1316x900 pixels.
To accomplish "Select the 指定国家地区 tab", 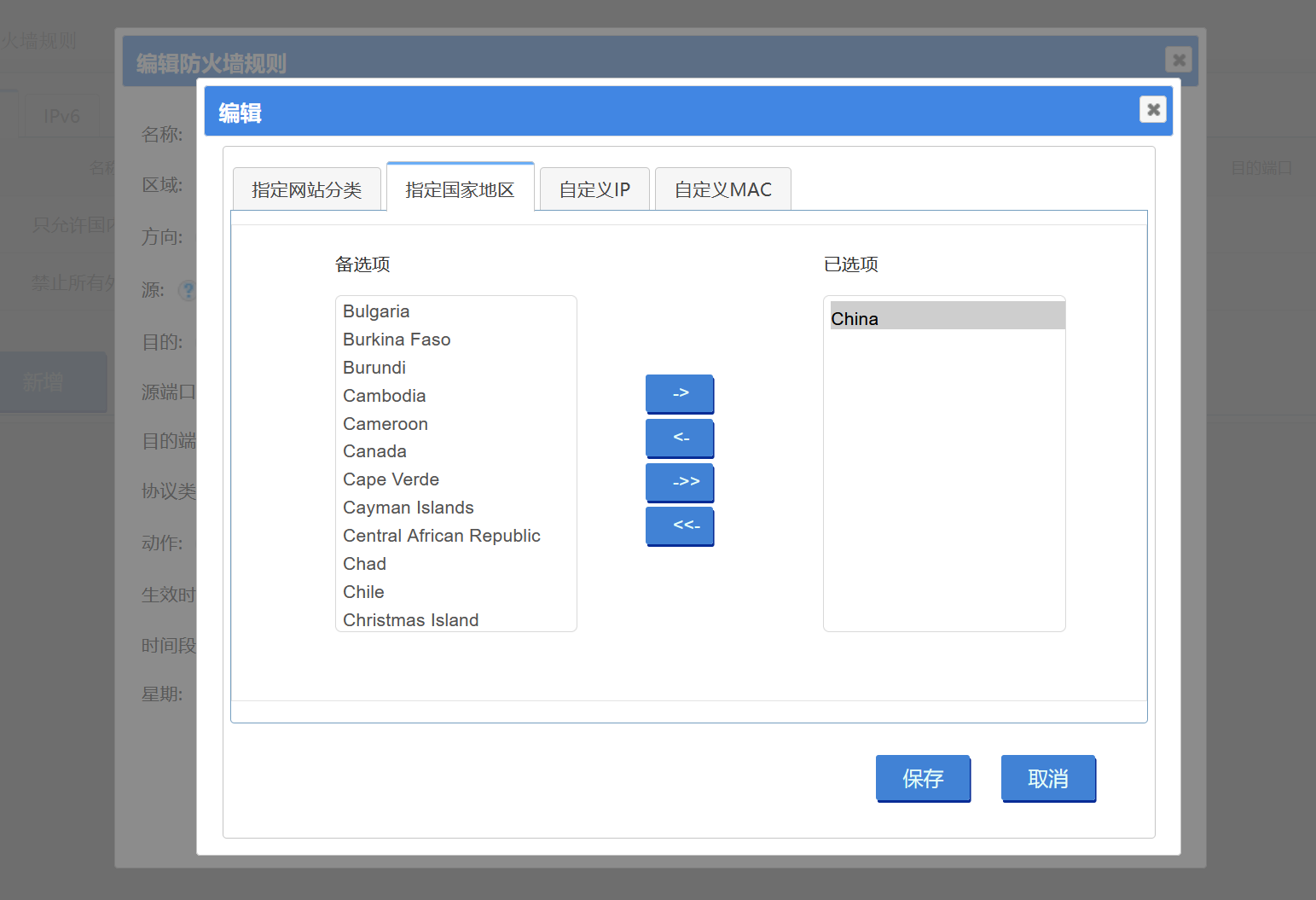I will coord(460,189).
